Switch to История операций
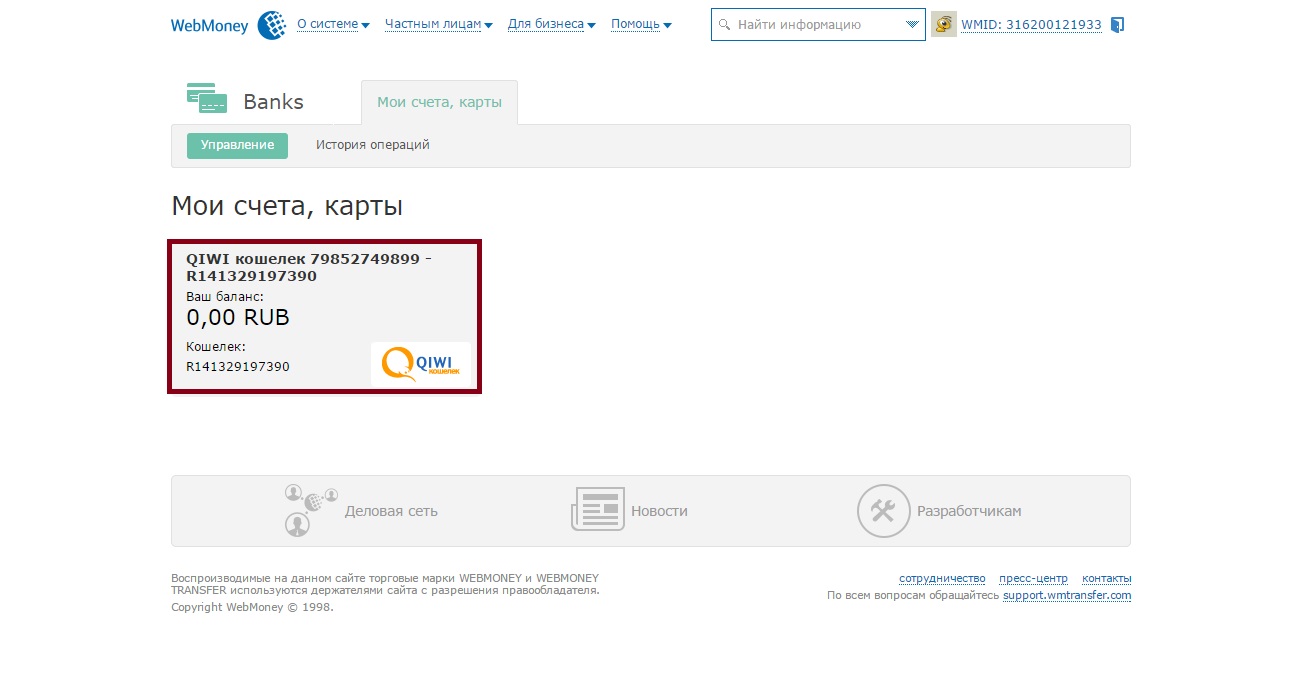 point(373,145)
